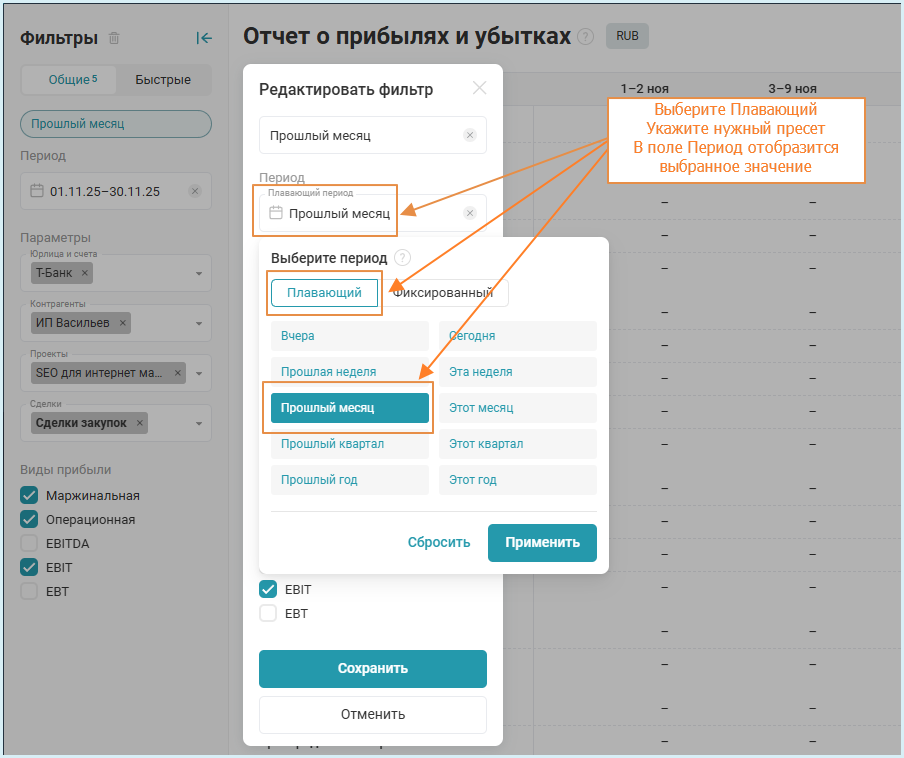Open the Контрагенты dropdown
This screenshot has height=758, width=904.
(x=198, y=323)
